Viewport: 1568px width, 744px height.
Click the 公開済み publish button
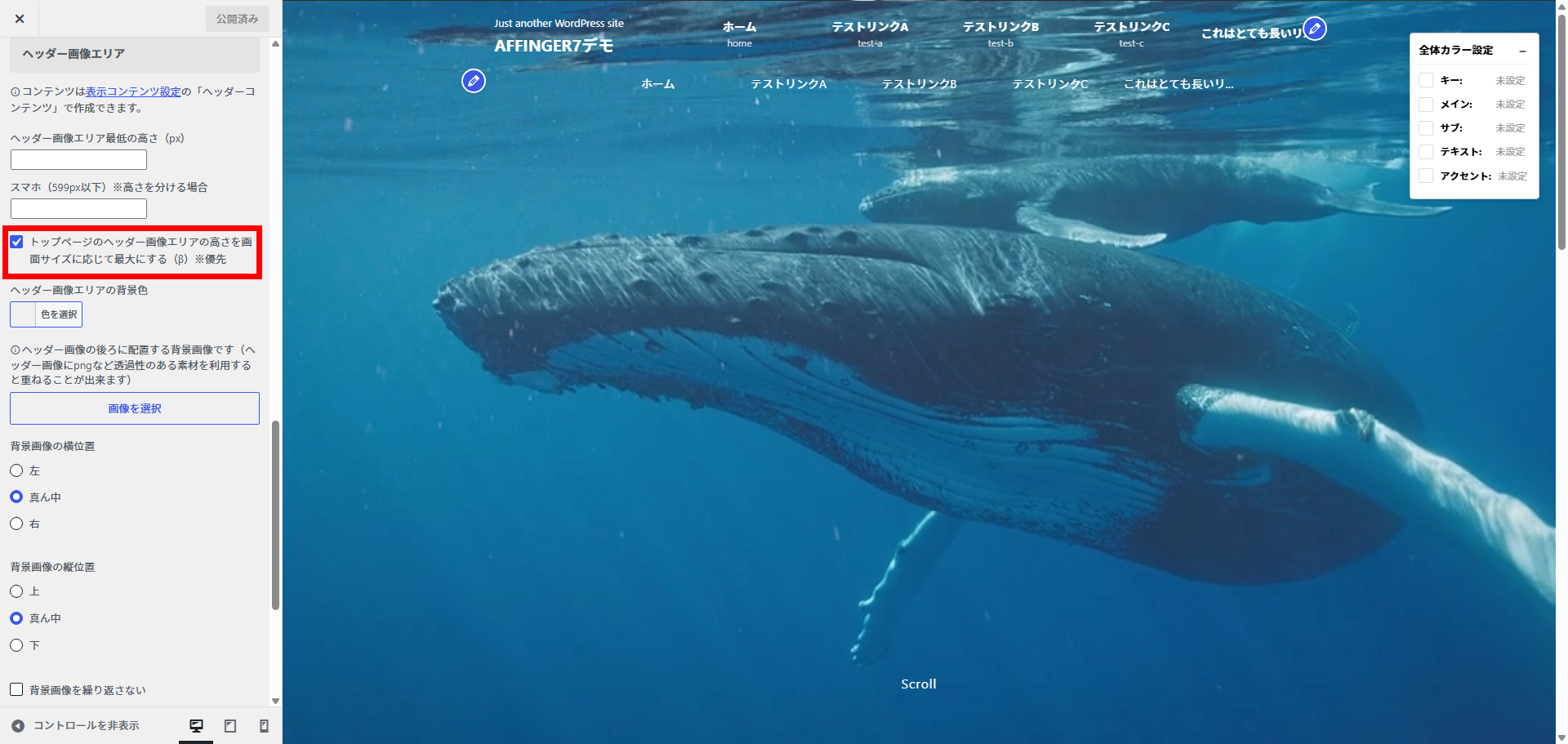[x=237, y=19]
